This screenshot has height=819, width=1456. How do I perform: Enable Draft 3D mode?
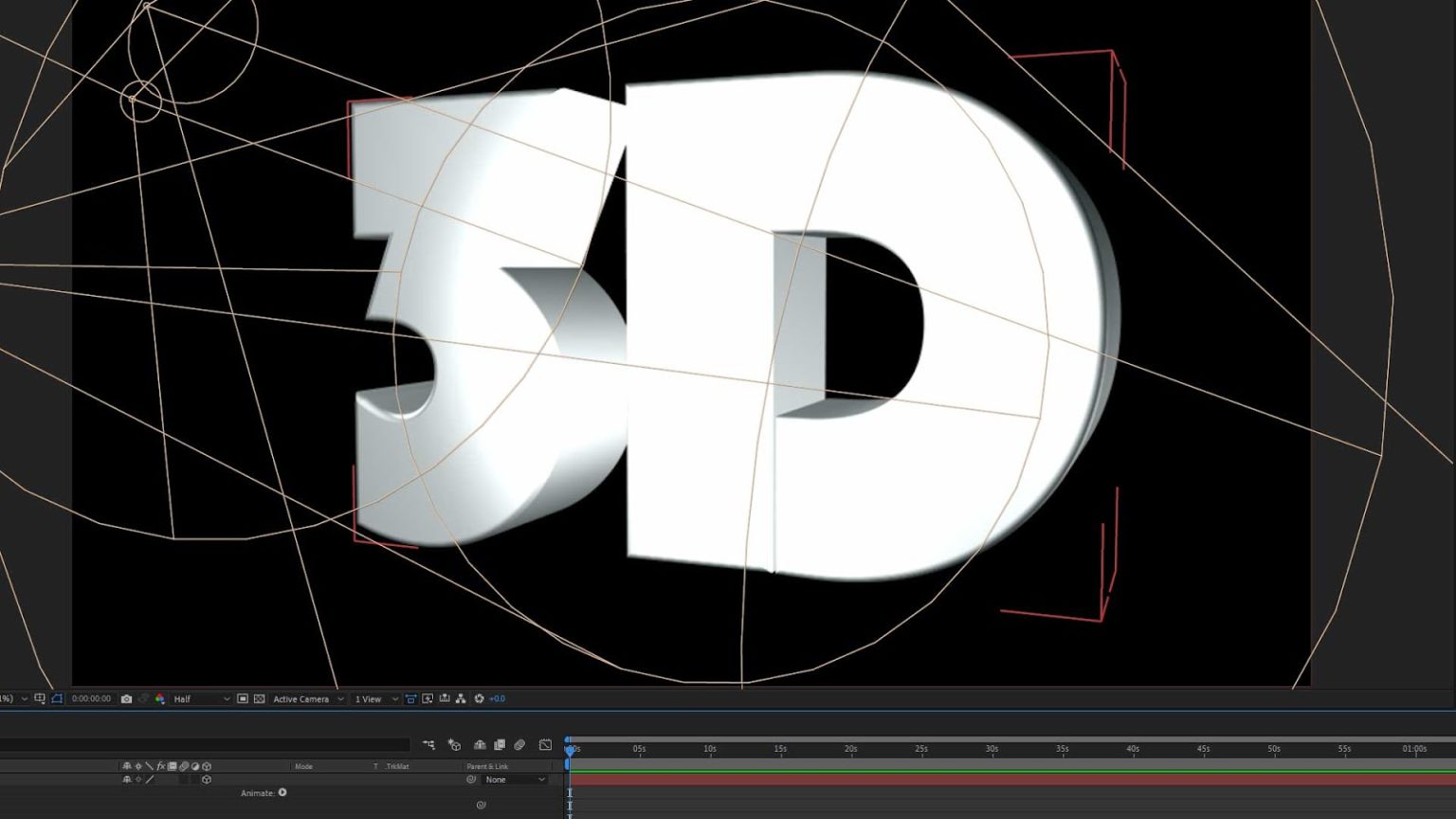454,745
